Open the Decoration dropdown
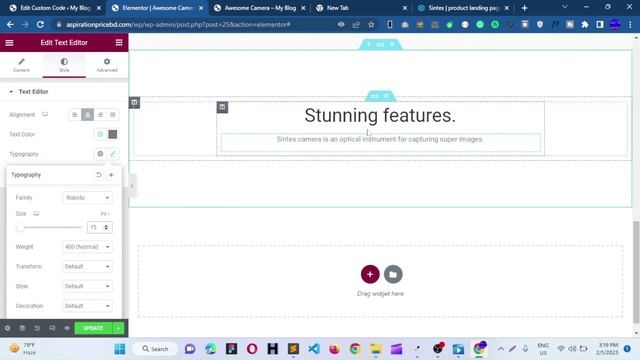640x360 pixels. coord(87,306)
